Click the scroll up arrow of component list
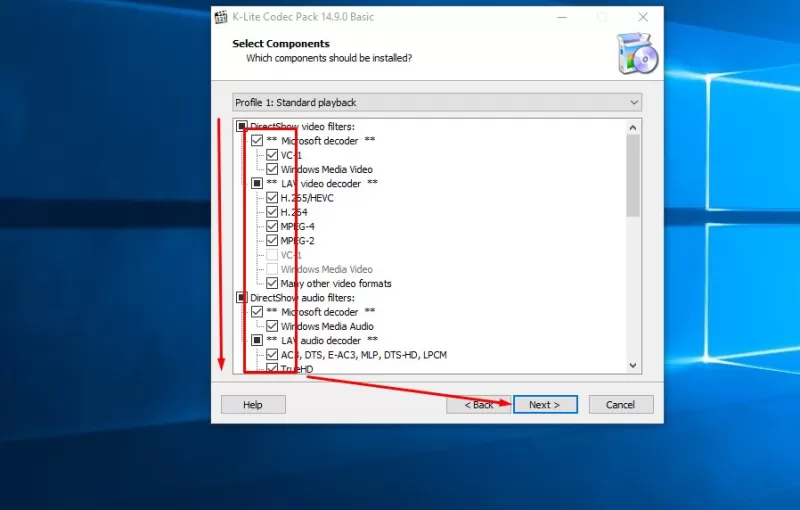Viewport: 800px width, 510px height. pyautogui.click(x=633, y=128)
